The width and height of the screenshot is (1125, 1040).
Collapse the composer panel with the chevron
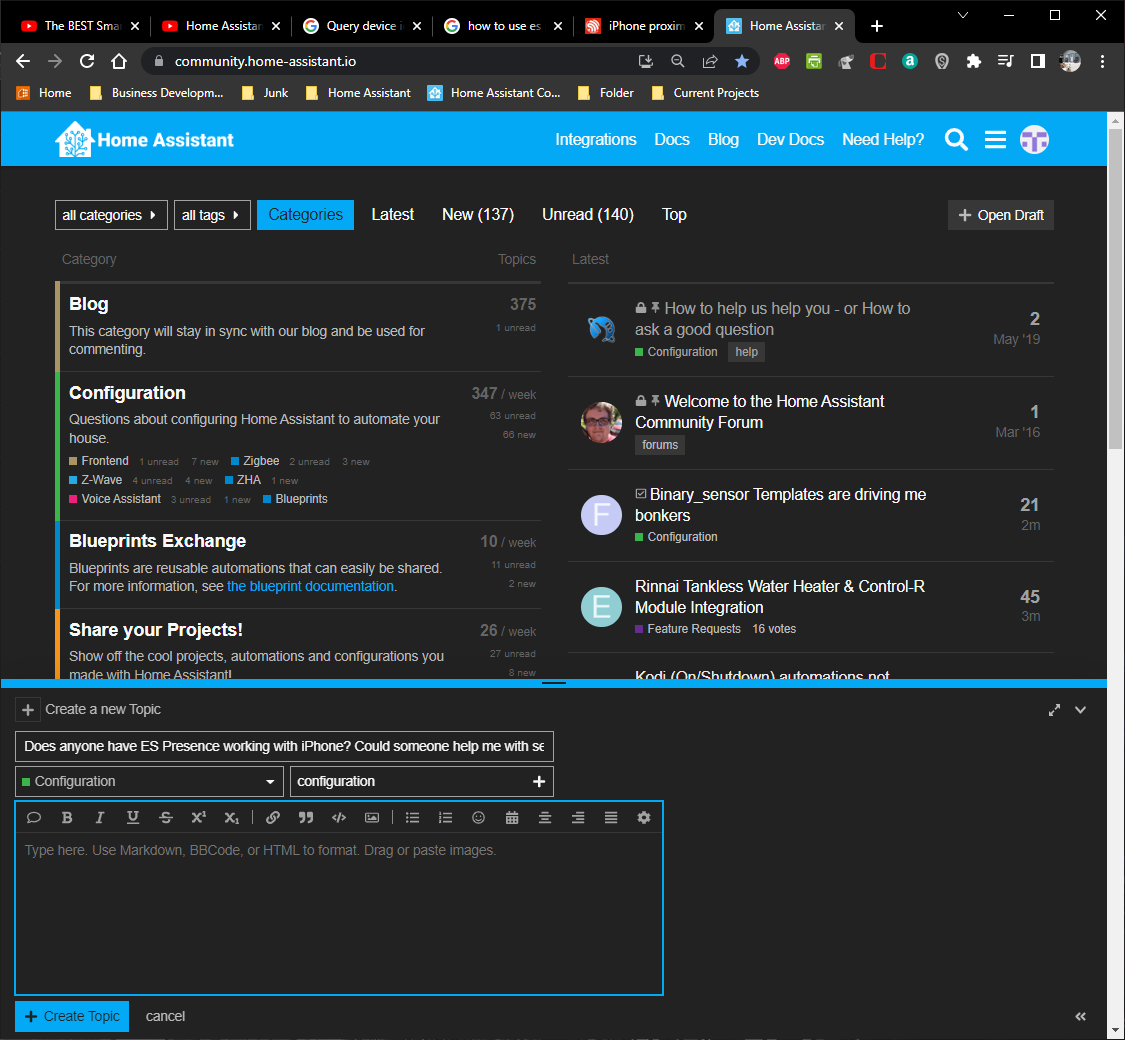(1081, 710)
